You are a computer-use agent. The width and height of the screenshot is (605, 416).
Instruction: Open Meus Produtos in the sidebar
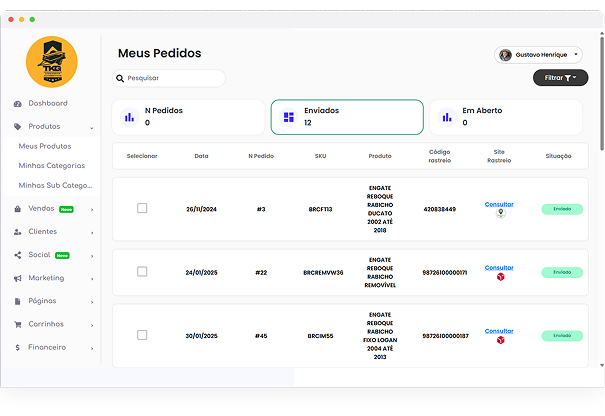click(51, 146)
